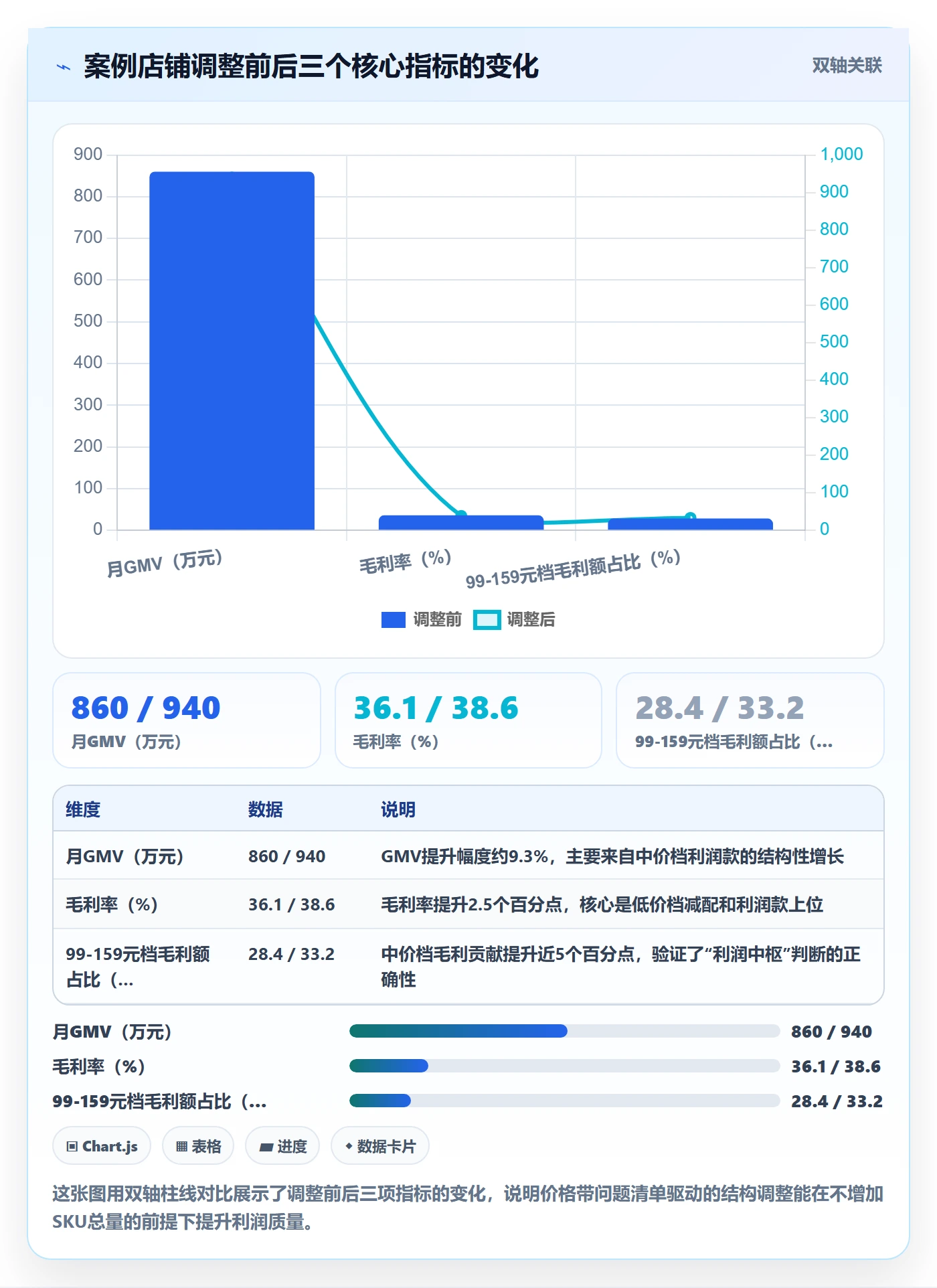Click the 99-159元档 progress bar

(564, 1101)
